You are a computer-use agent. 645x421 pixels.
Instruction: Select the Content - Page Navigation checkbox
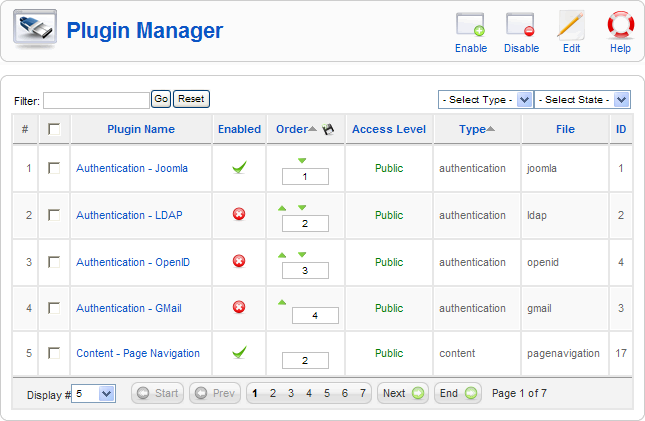[54, 353]
